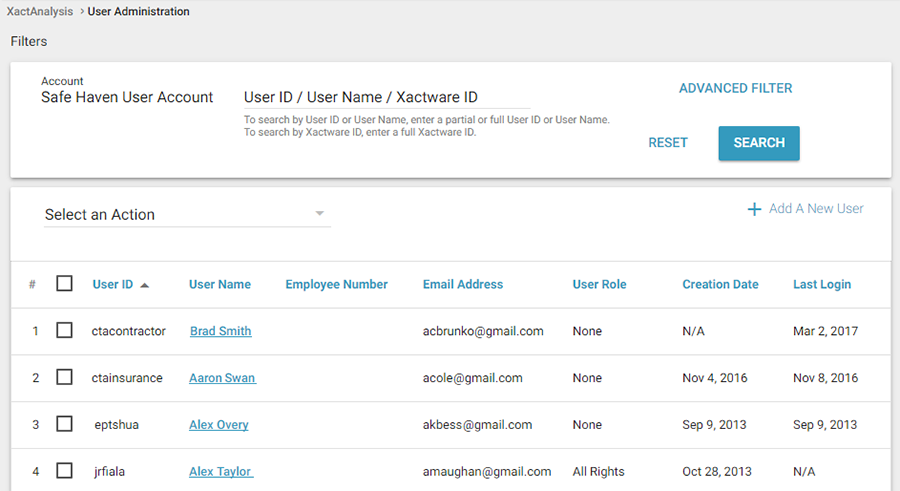Screen dimensions: 900x491
Task: Toggle the select-all checkbox in table header
Action: (x=65, y=284)
